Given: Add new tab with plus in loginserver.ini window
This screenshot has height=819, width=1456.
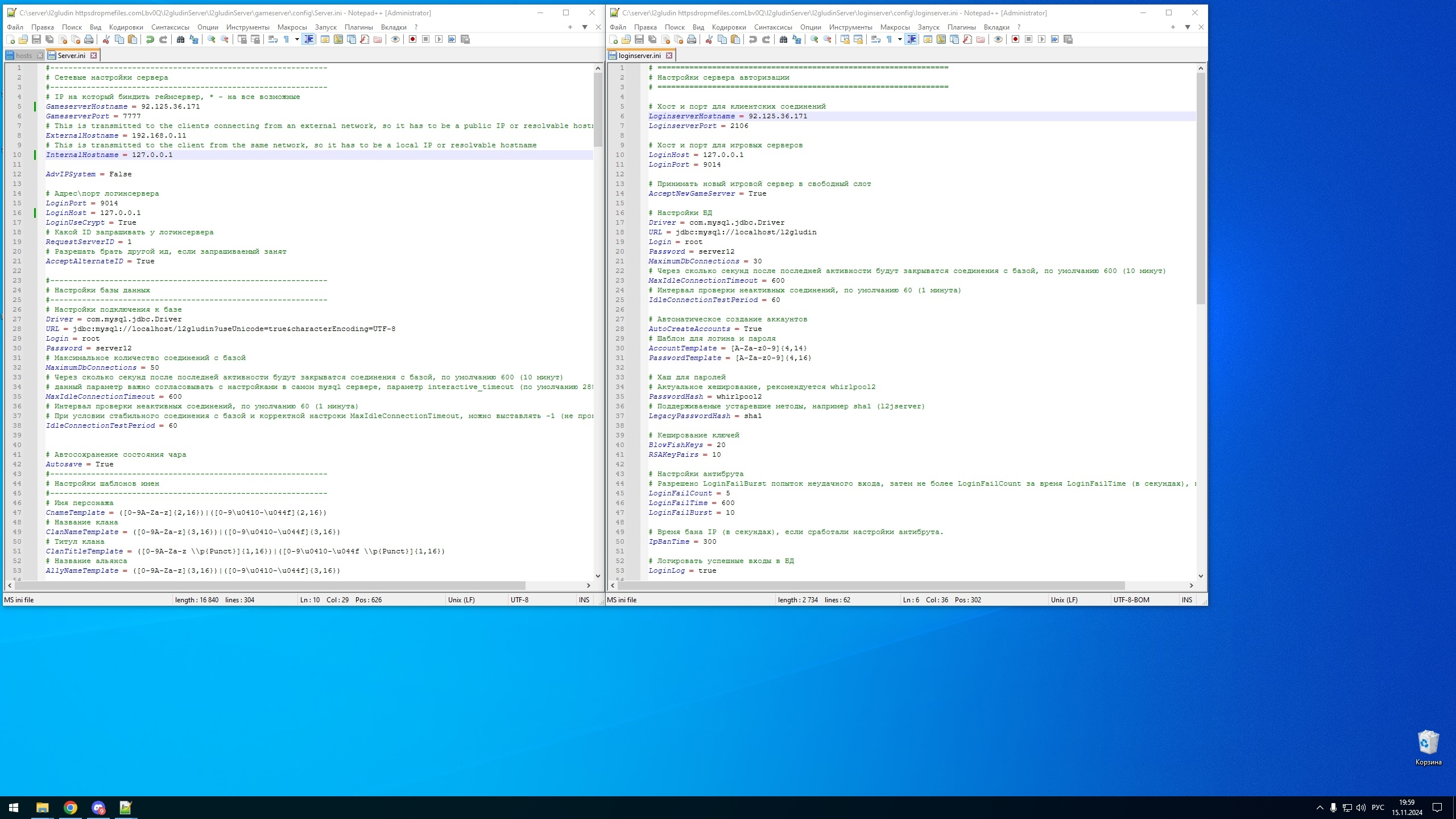Looking at the screenshot, I should point(1173,27).
